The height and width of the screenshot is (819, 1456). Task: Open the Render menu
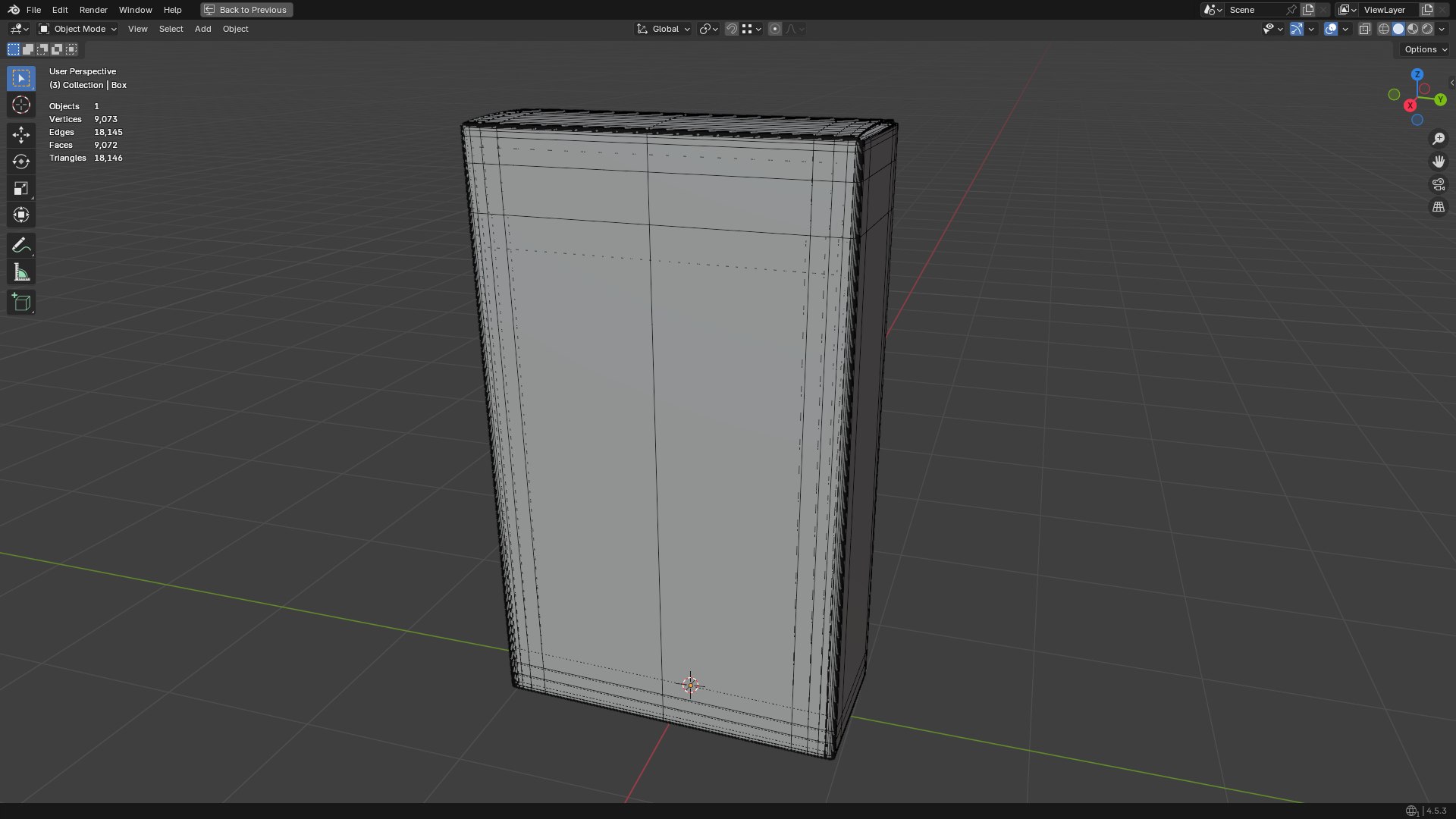93,10
